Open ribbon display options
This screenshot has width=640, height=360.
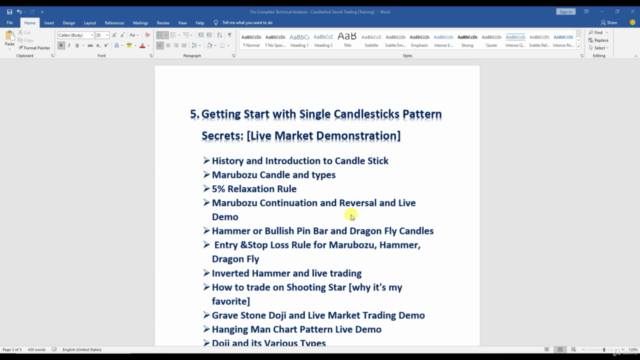(x=586, y=12)
